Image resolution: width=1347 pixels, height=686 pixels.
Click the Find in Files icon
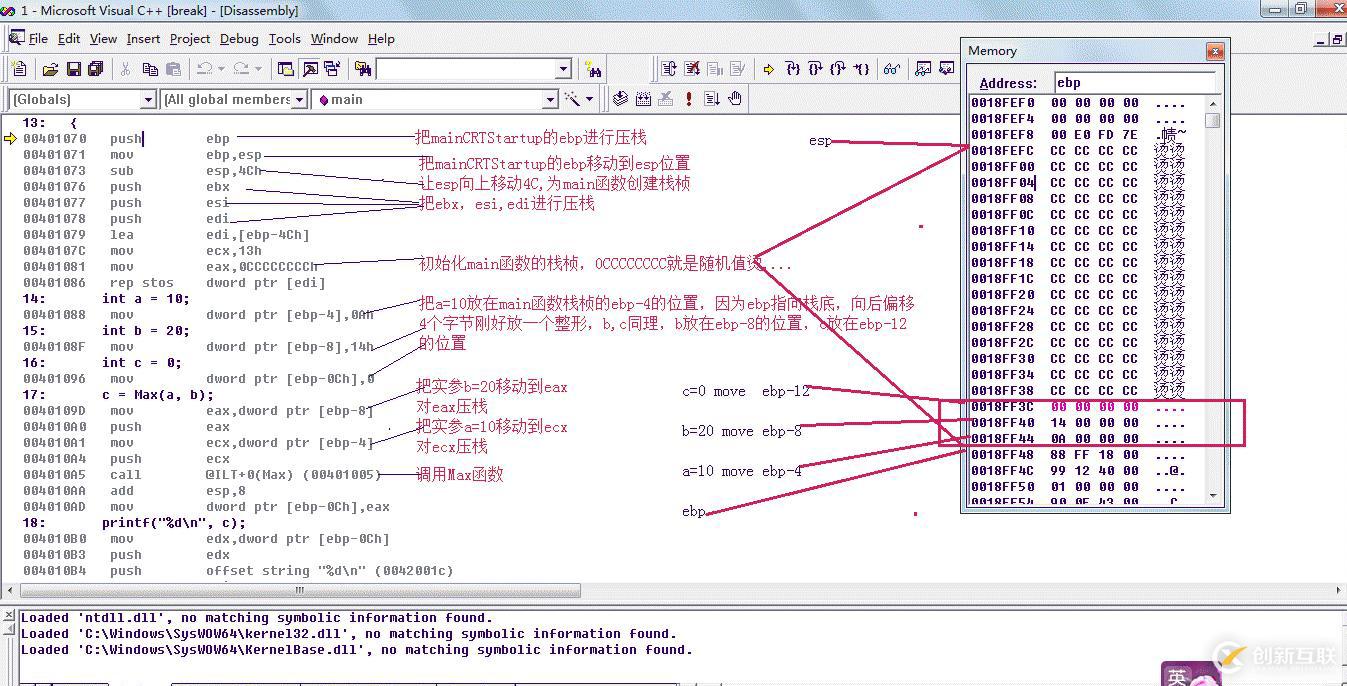pyautogui.click(x=363, y=69)
